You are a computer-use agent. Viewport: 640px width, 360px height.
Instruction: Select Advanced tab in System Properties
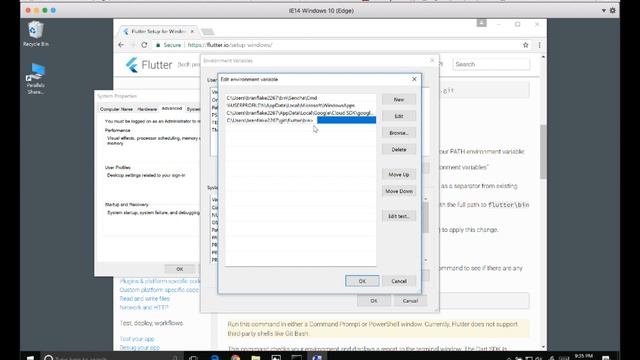tap(171, 109)
